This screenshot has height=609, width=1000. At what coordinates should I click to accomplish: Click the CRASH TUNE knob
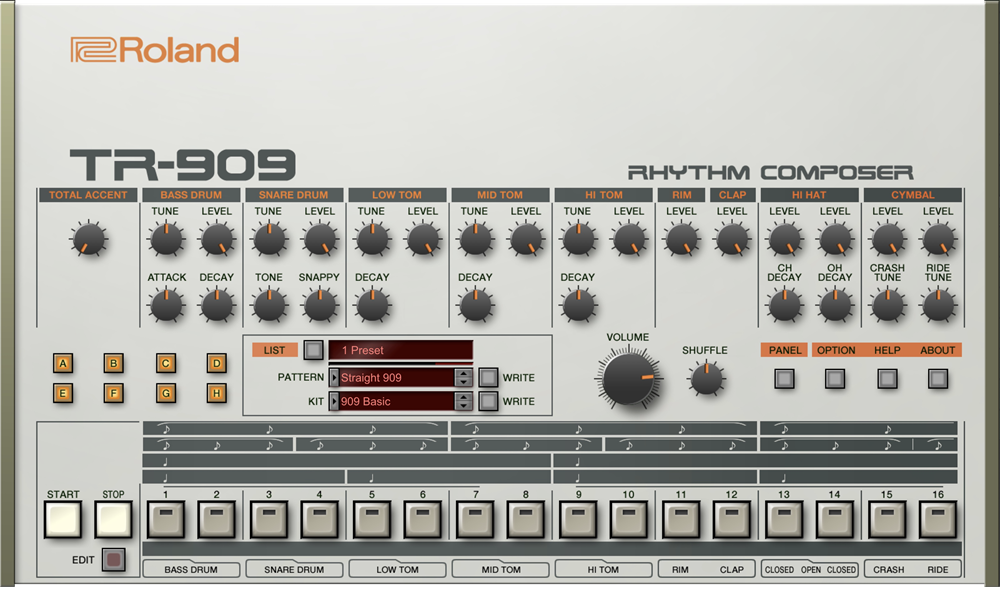pyautogui.click(x=887, y=305)
